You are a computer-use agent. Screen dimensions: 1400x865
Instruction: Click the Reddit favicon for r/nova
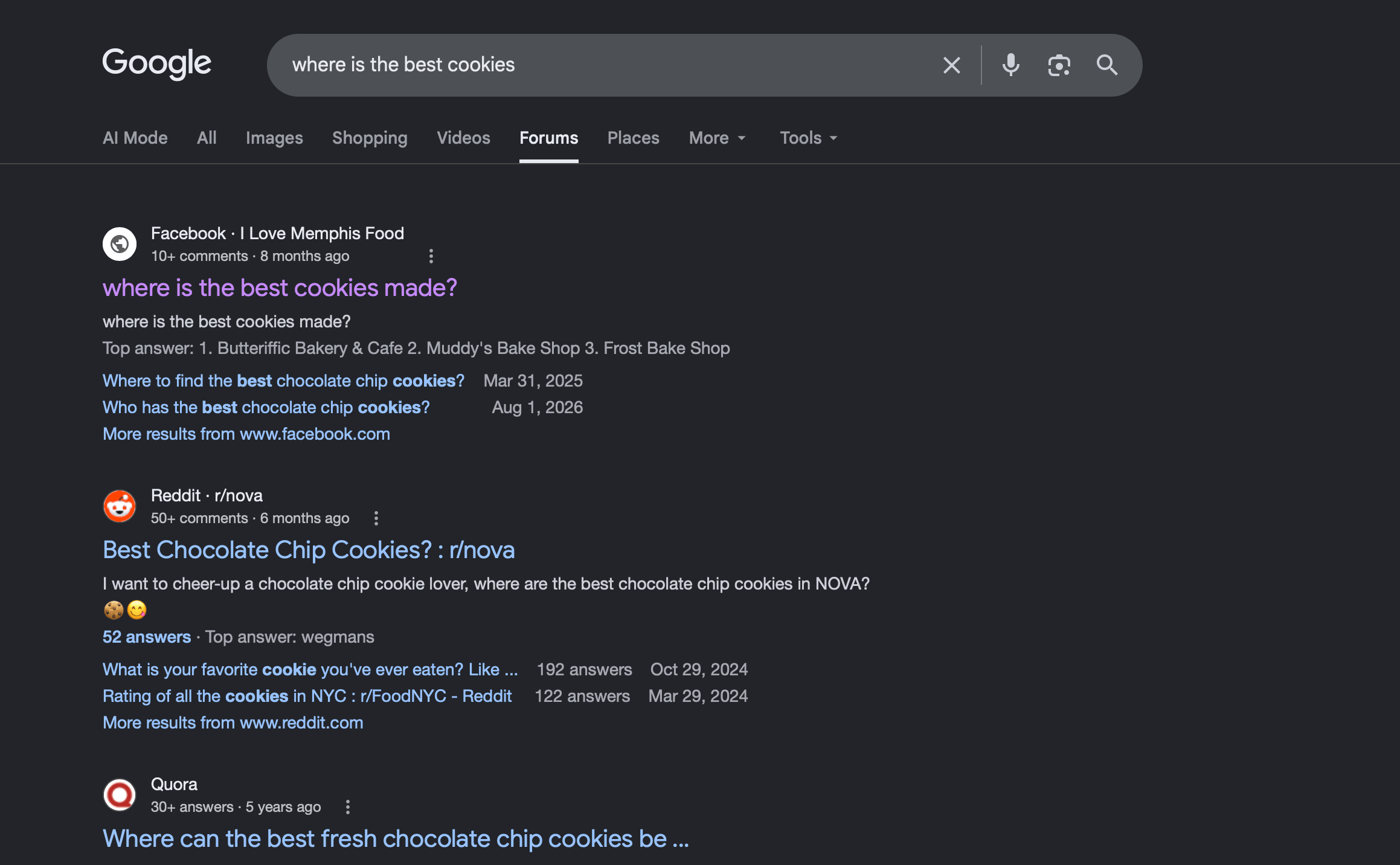[x=120, y=506]
